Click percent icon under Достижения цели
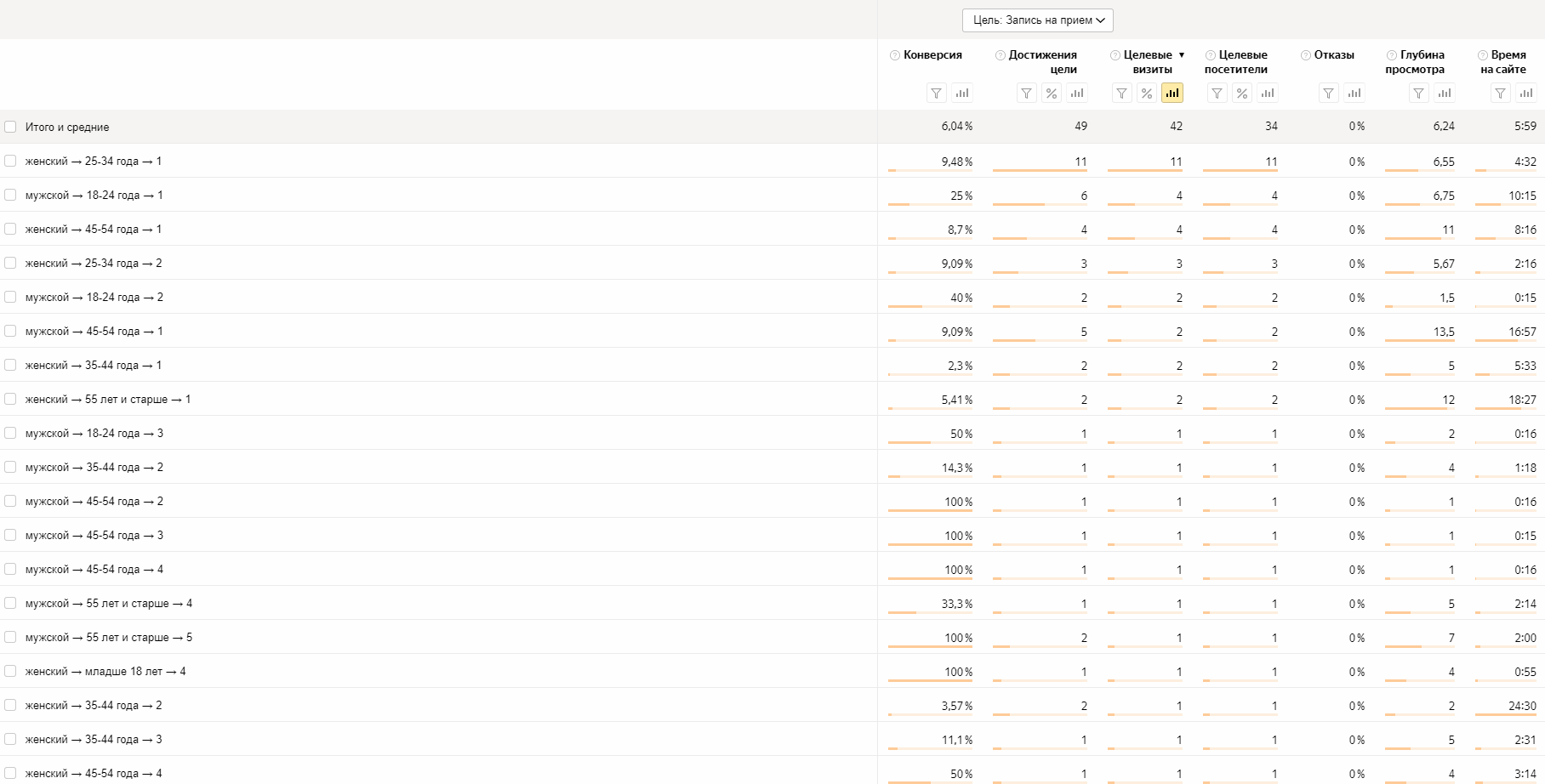 [x=1052, y=94]
